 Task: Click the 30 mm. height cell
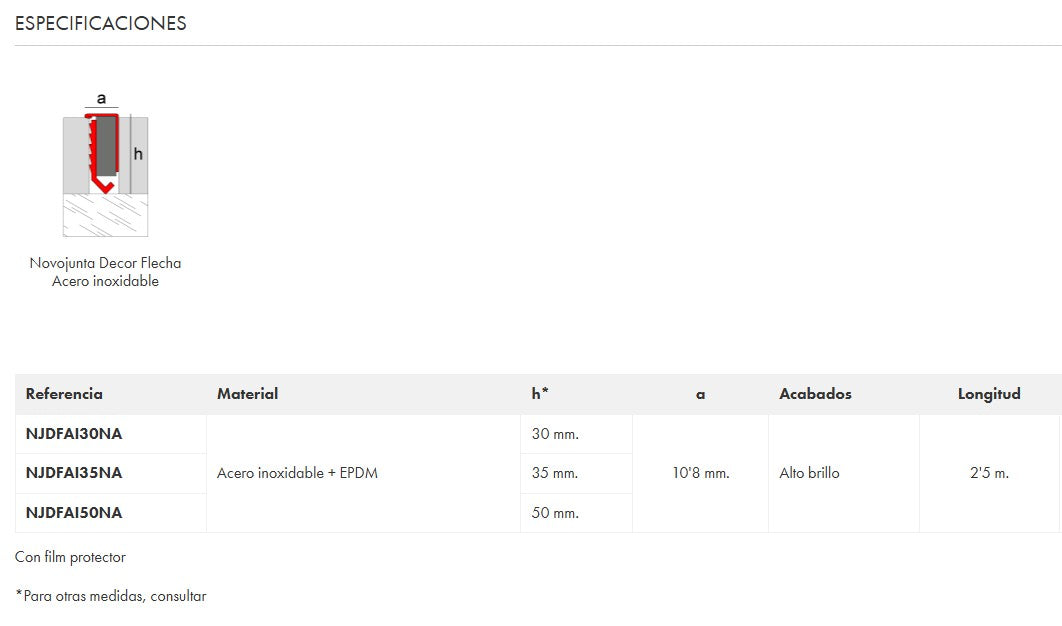[x=555, y=434]
